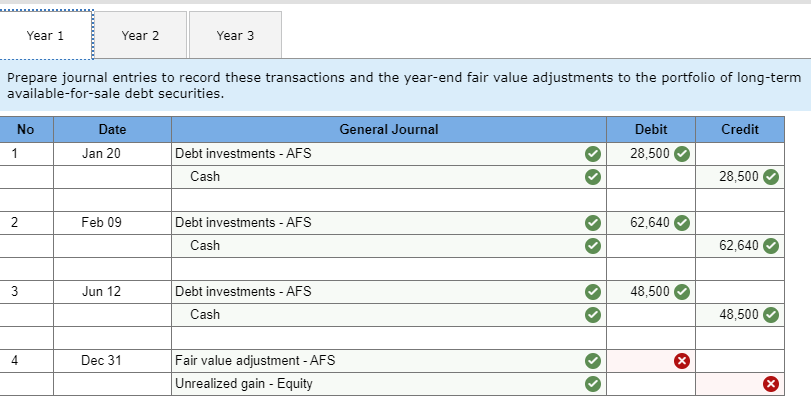811x405 pixels.
Task: Click the Debit column header
Action: (651, 130)
